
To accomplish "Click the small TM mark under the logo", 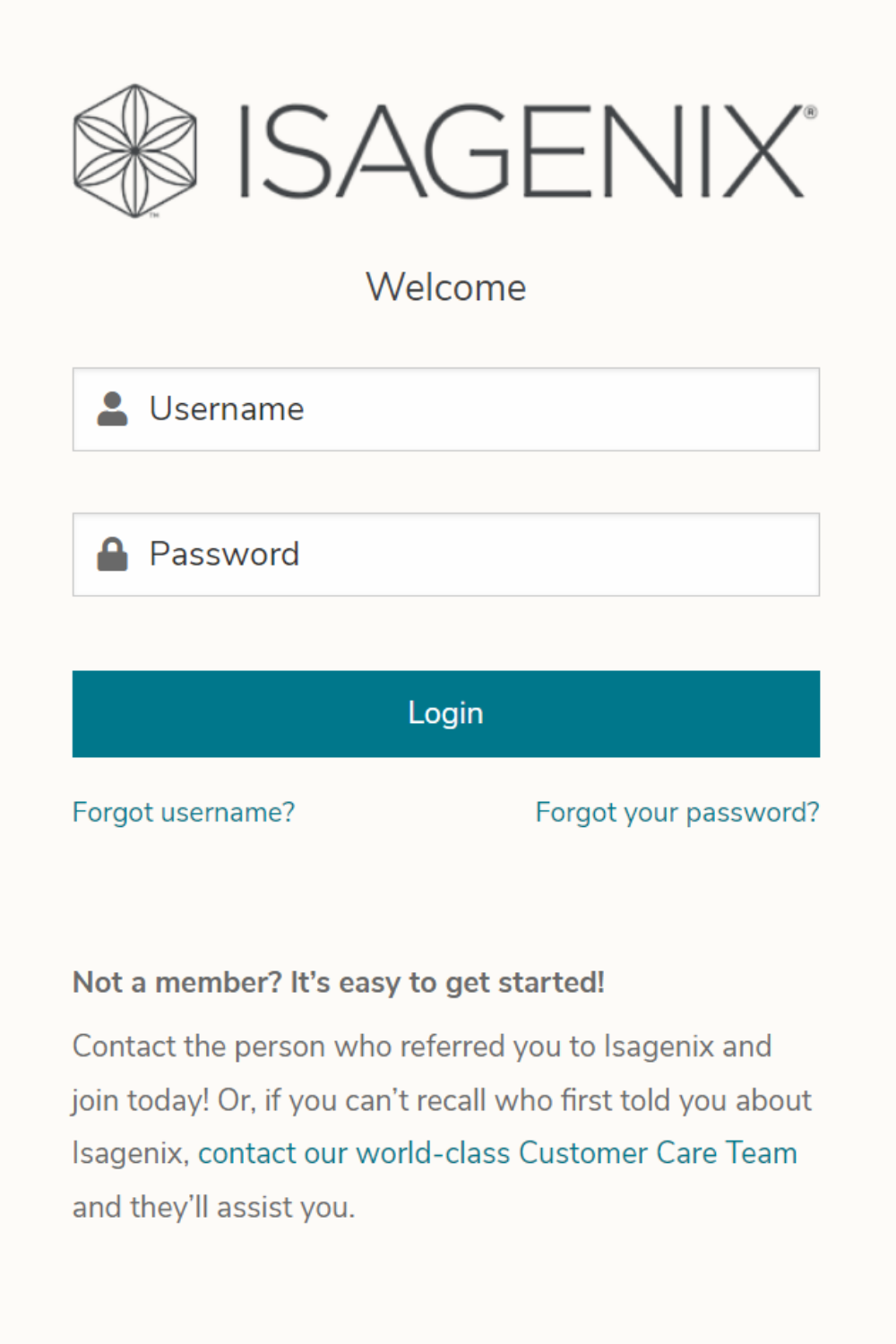I will (154, 215).
